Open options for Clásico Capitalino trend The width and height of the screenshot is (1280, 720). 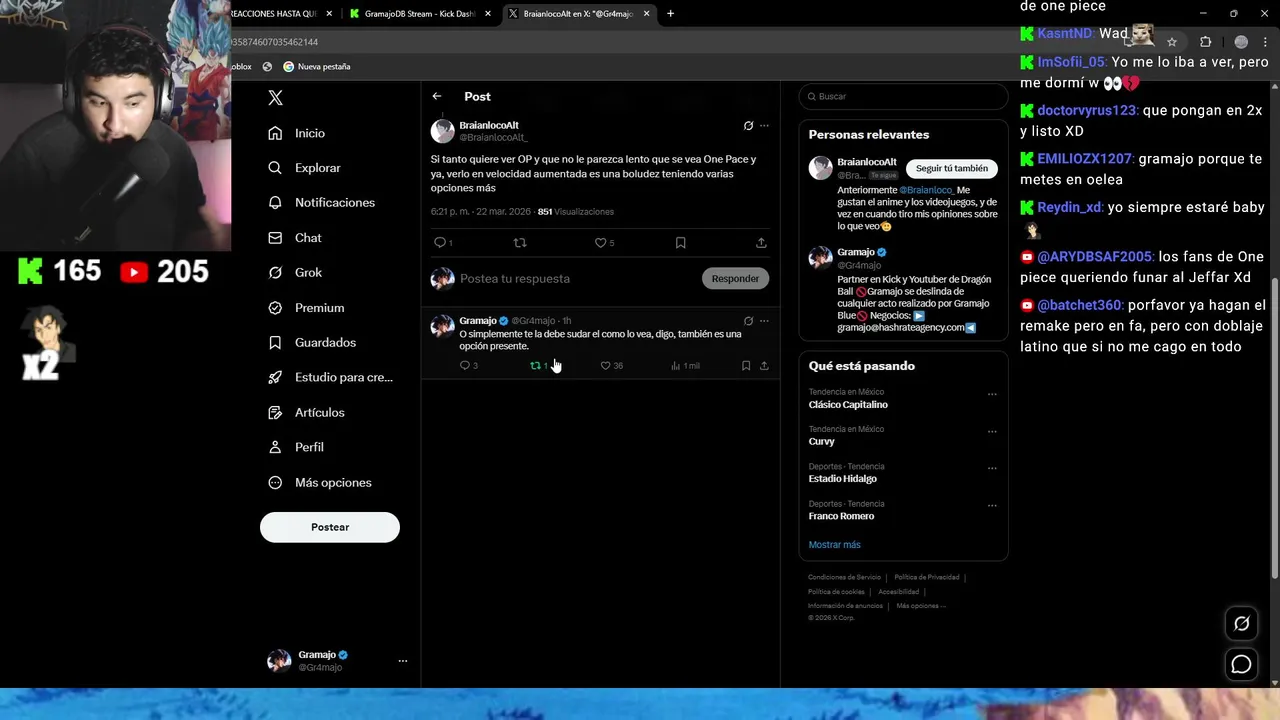coord(992,394)
